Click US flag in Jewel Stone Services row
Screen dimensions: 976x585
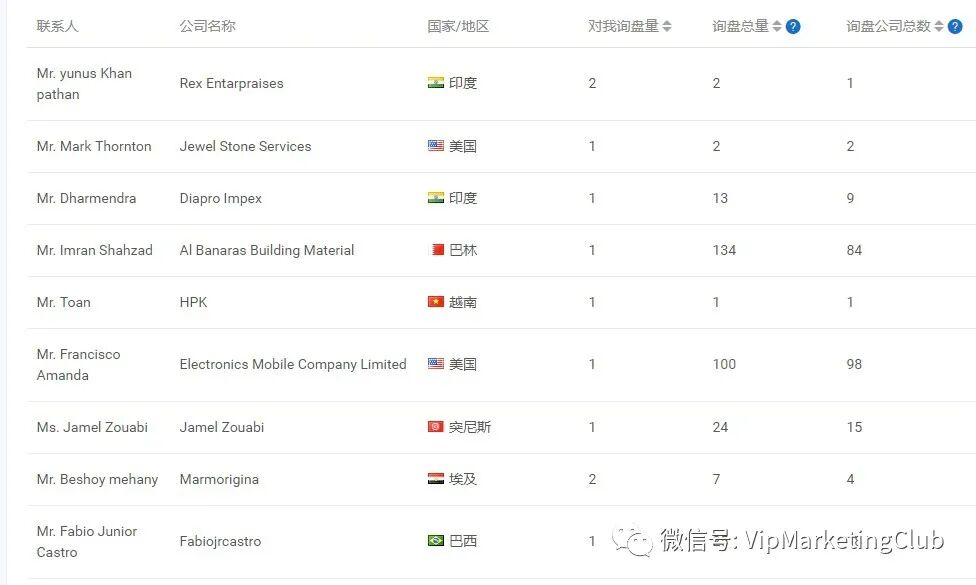click(x=436, y=146)
